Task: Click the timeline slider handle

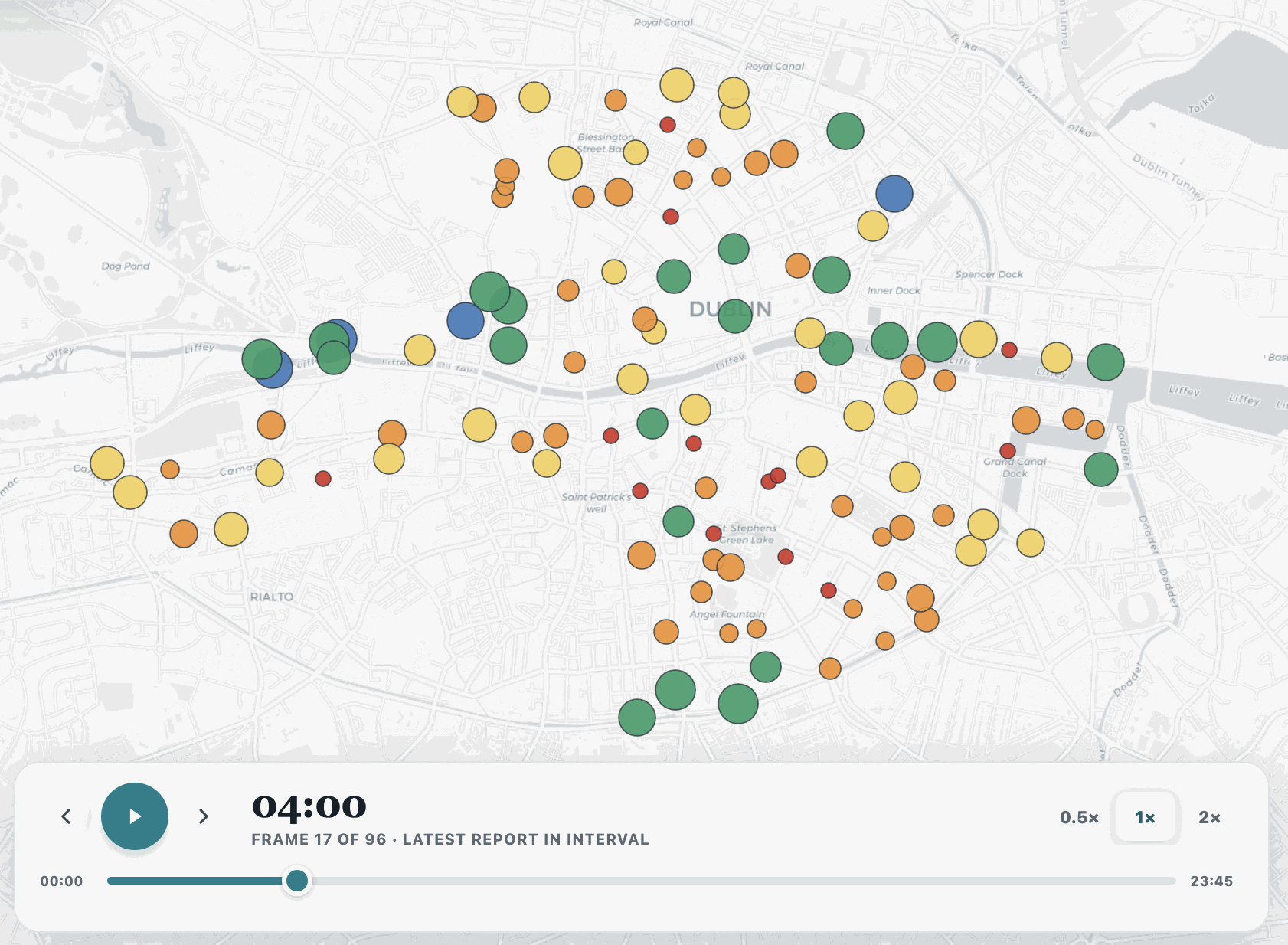Action: 297,881
